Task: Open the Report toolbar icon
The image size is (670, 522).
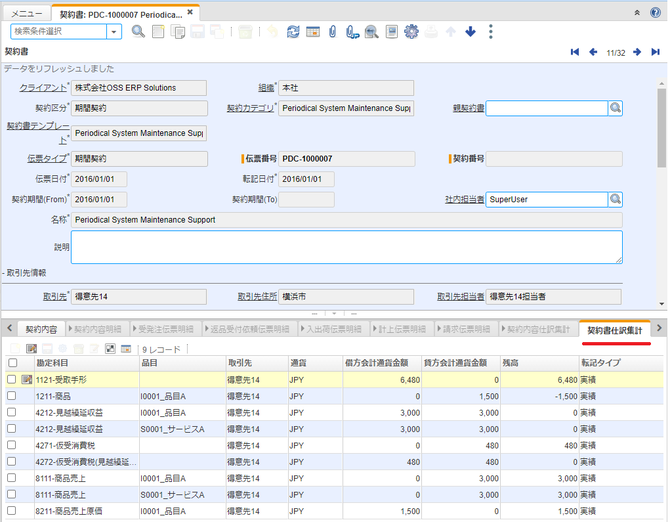Action: [391, 32]
